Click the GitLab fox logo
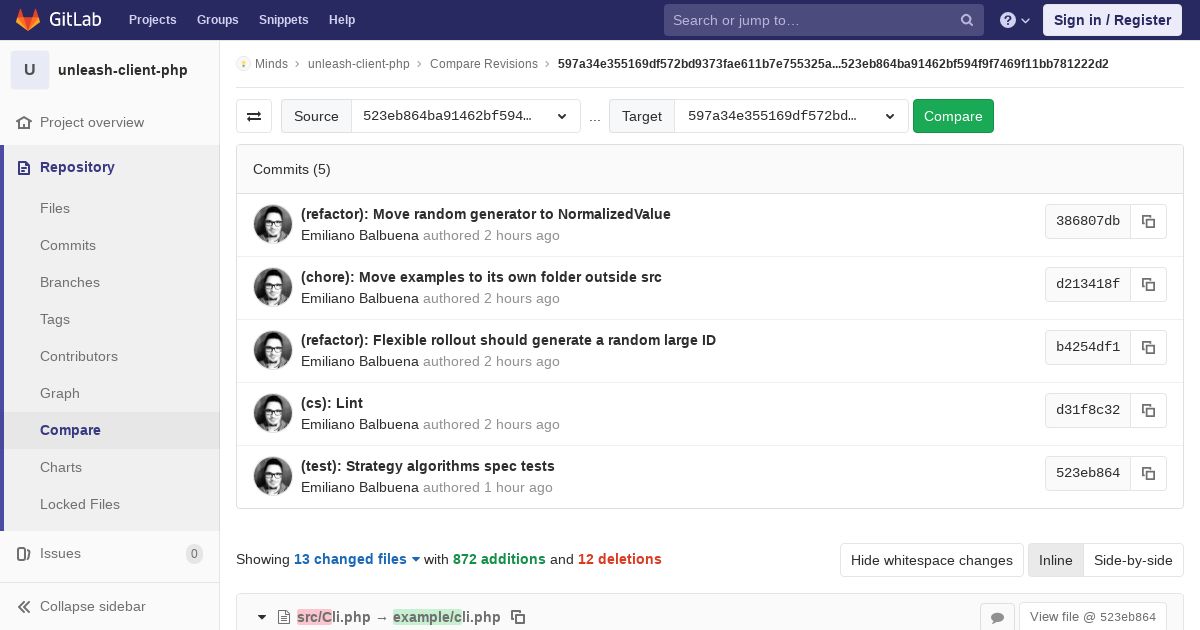1200x630 pixels. pyautogui.click(x=28, y=19)
